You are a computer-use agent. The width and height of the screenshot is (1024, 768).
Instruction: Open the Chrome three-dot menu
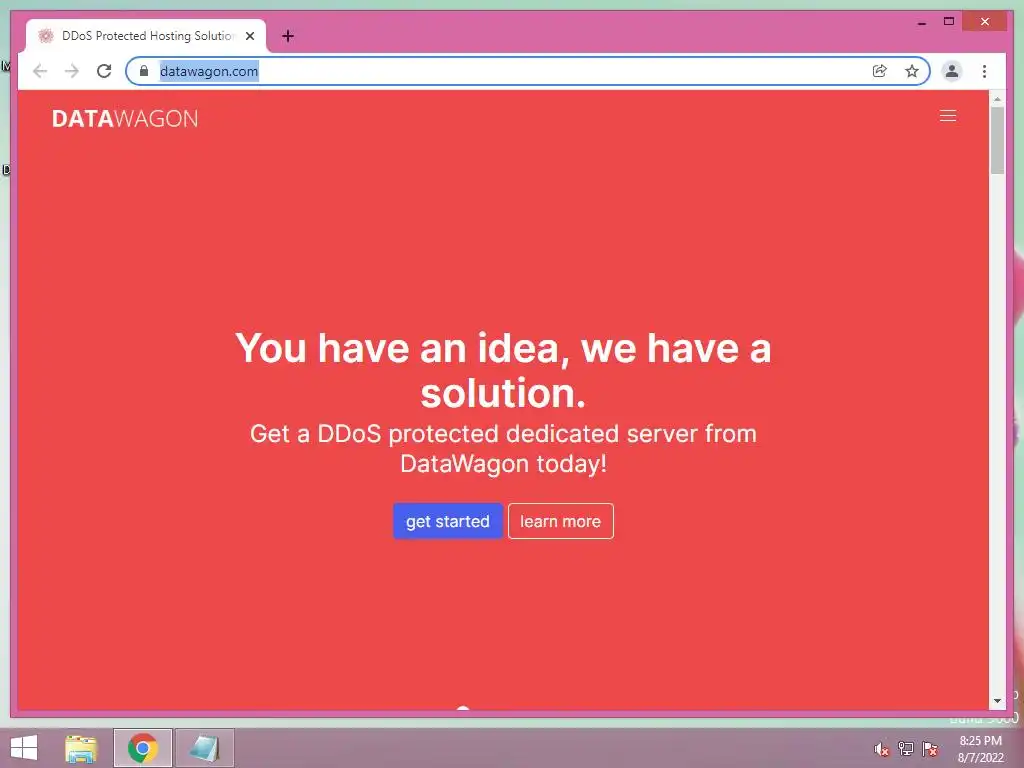[984, 71]
